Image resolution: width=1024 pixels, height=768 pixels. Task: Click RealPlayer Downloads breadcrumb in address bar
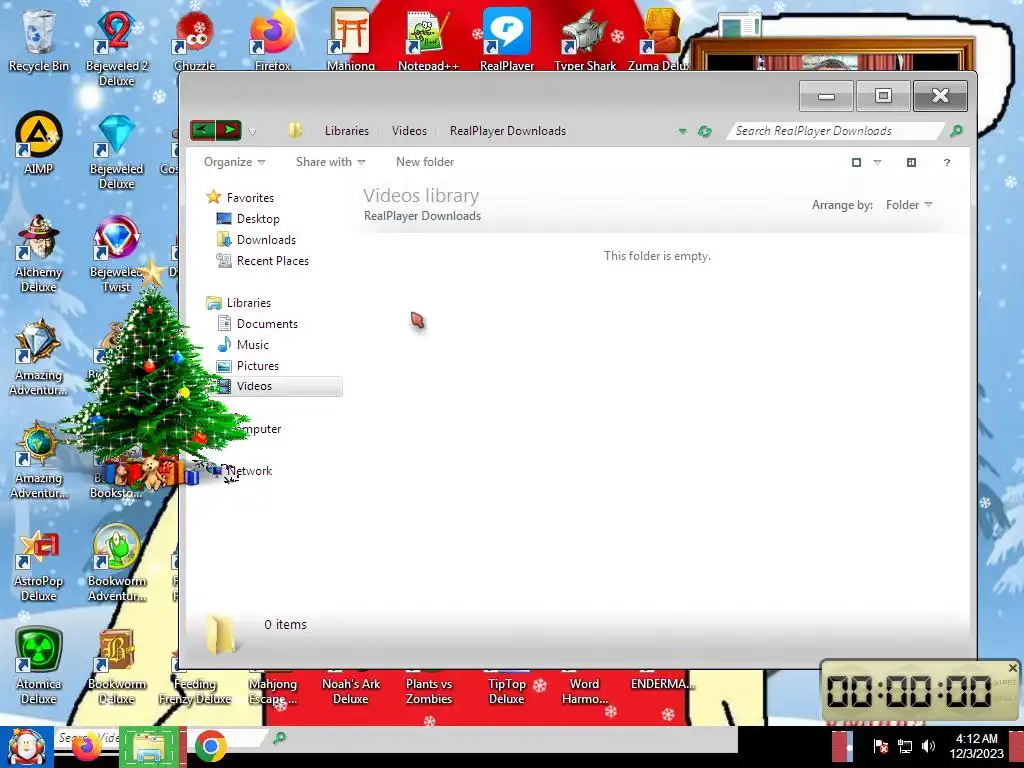[508, 131]
